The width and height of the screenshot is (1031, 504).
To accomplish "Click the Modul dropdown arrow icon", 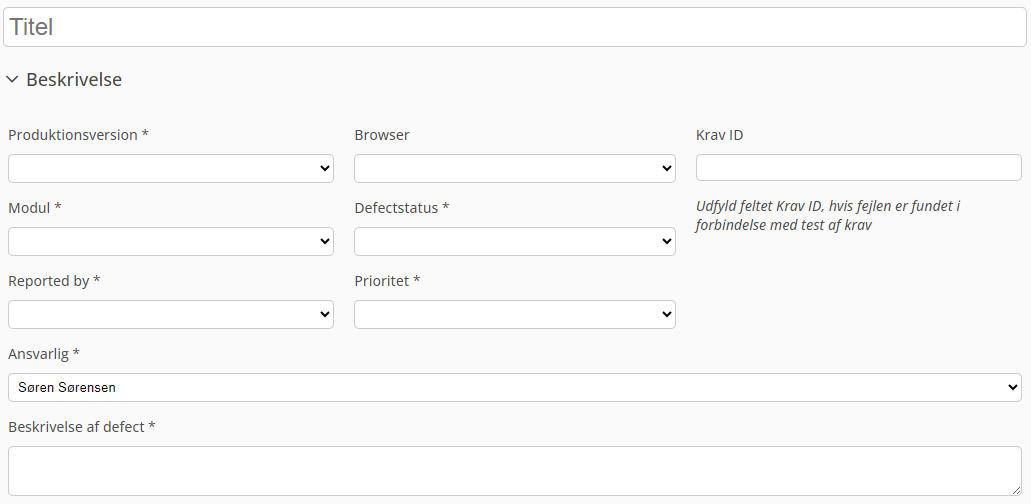I will [x=324, y=242].
